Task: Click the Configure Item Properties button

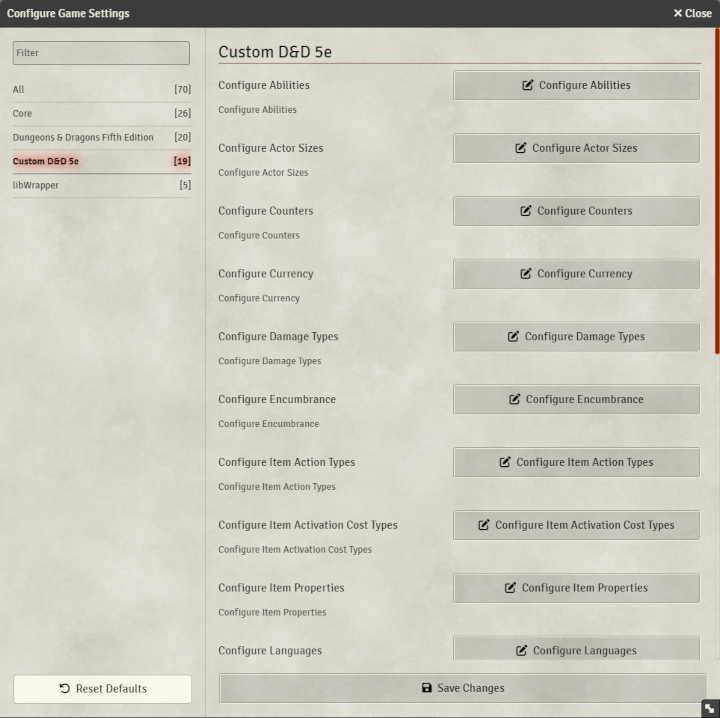Action: 576,588
